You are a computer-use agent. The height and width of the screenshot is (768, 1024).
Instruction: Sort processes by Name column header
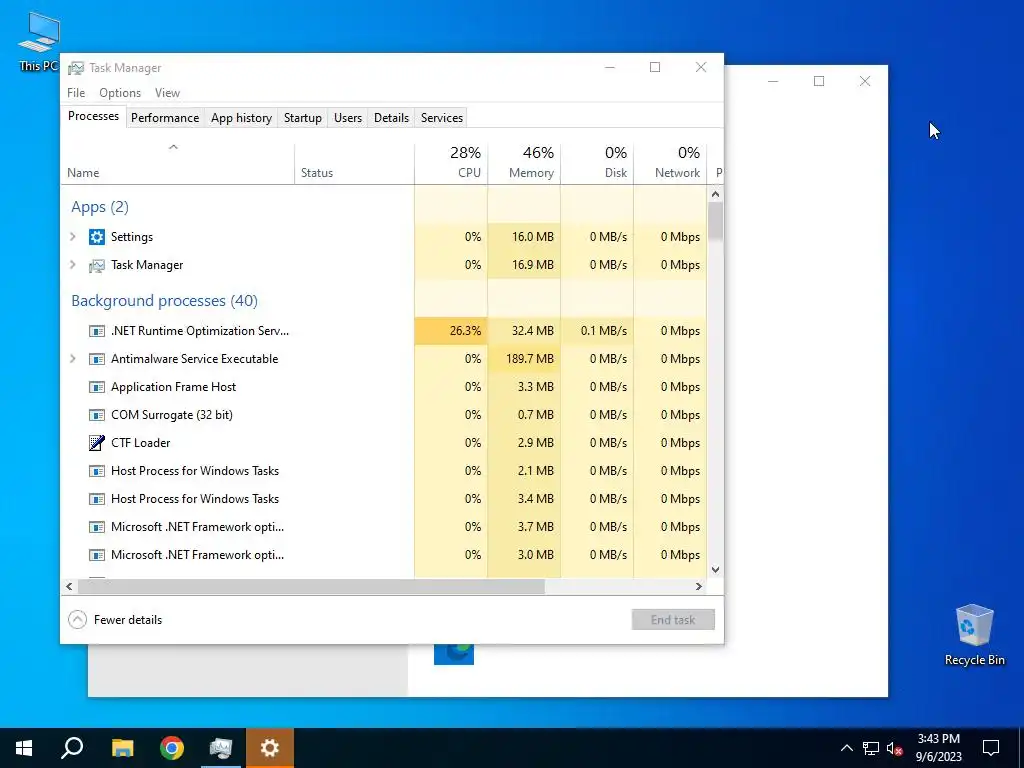[178, 163]
